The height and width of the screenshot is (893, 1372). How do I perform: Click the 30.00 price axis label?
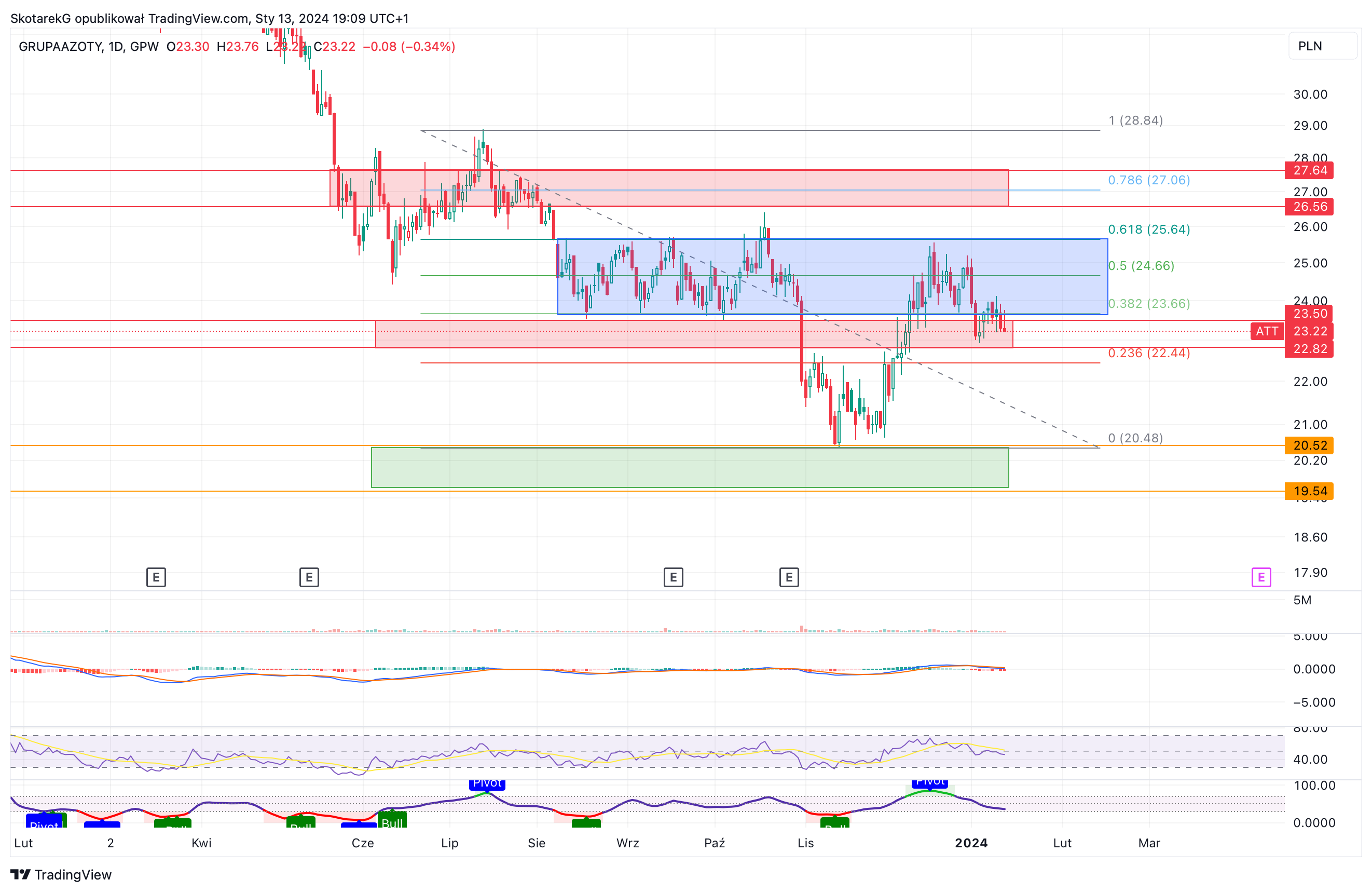(x=1310, y=94)
